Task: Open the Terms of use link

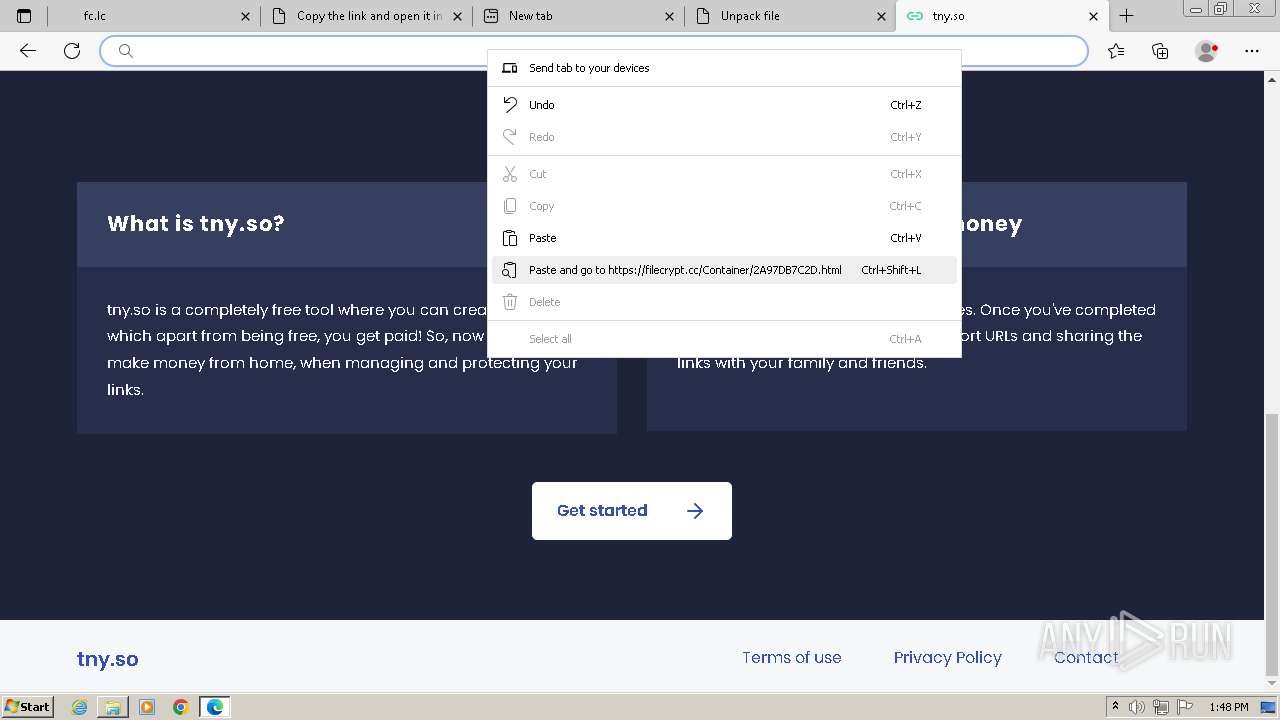Action: [x=791, y=657]
